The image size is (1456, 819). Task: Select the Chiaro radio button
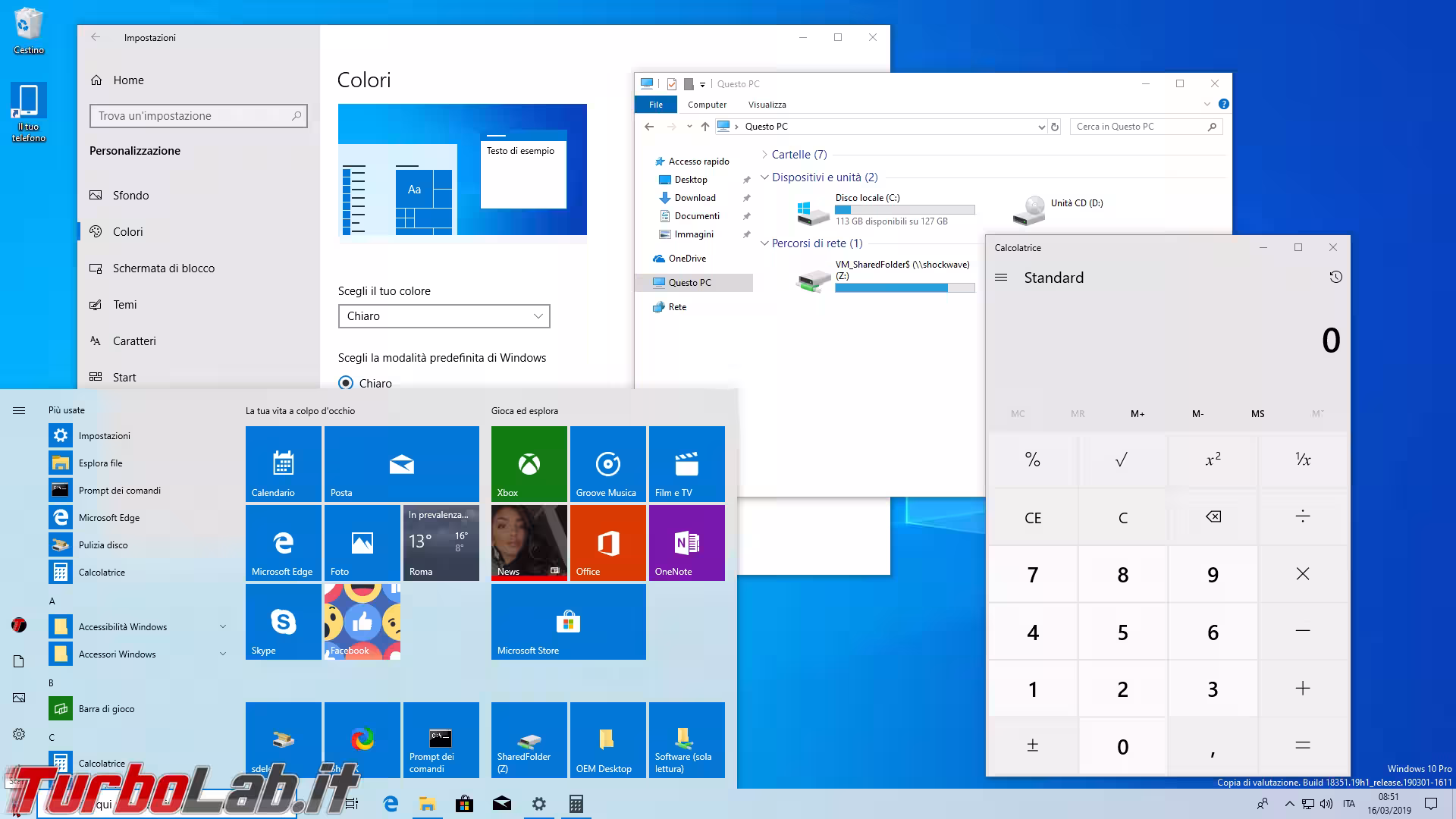[346, 383]
